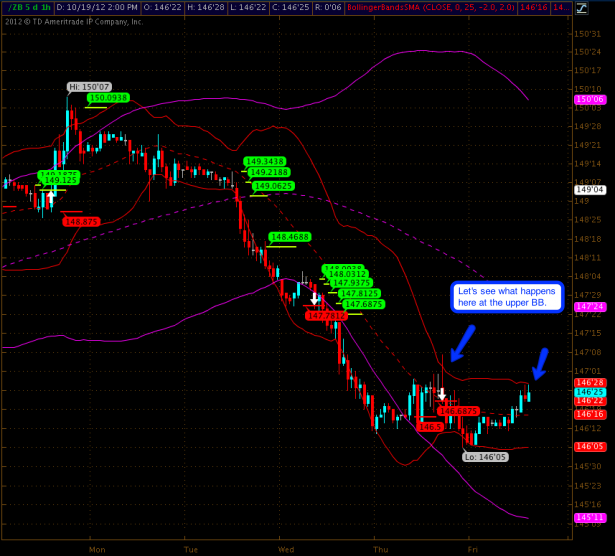
Task: Select the blue upper BB annotation note
Action: point(507,296)
